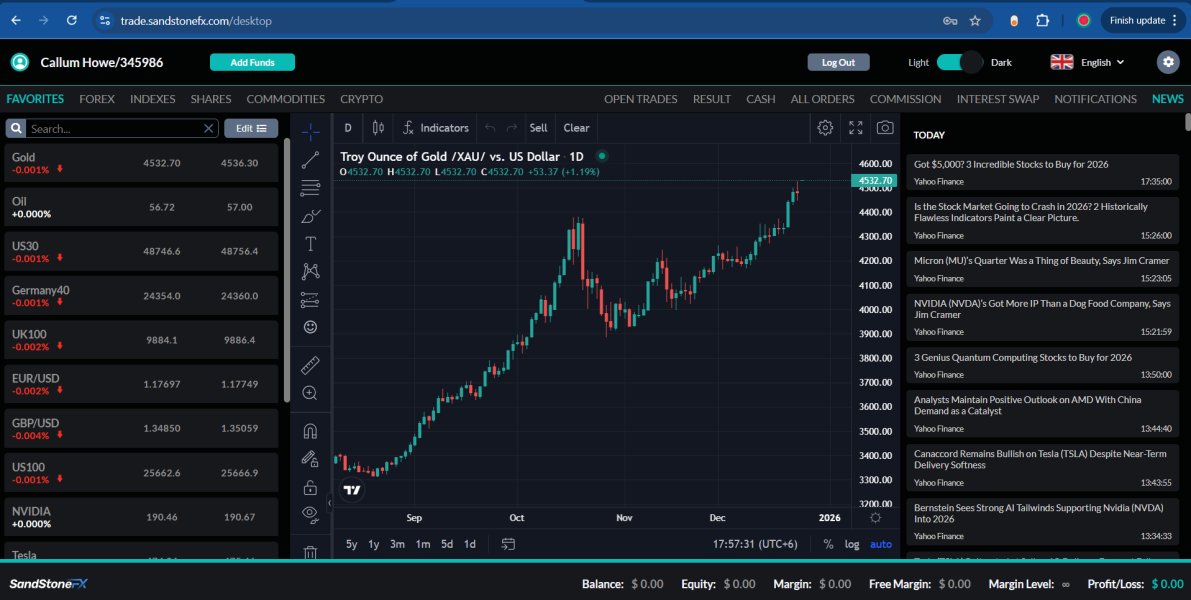Pick the measure ruler tool
Screen dimensions: 1191x600
tap(310, 365)
